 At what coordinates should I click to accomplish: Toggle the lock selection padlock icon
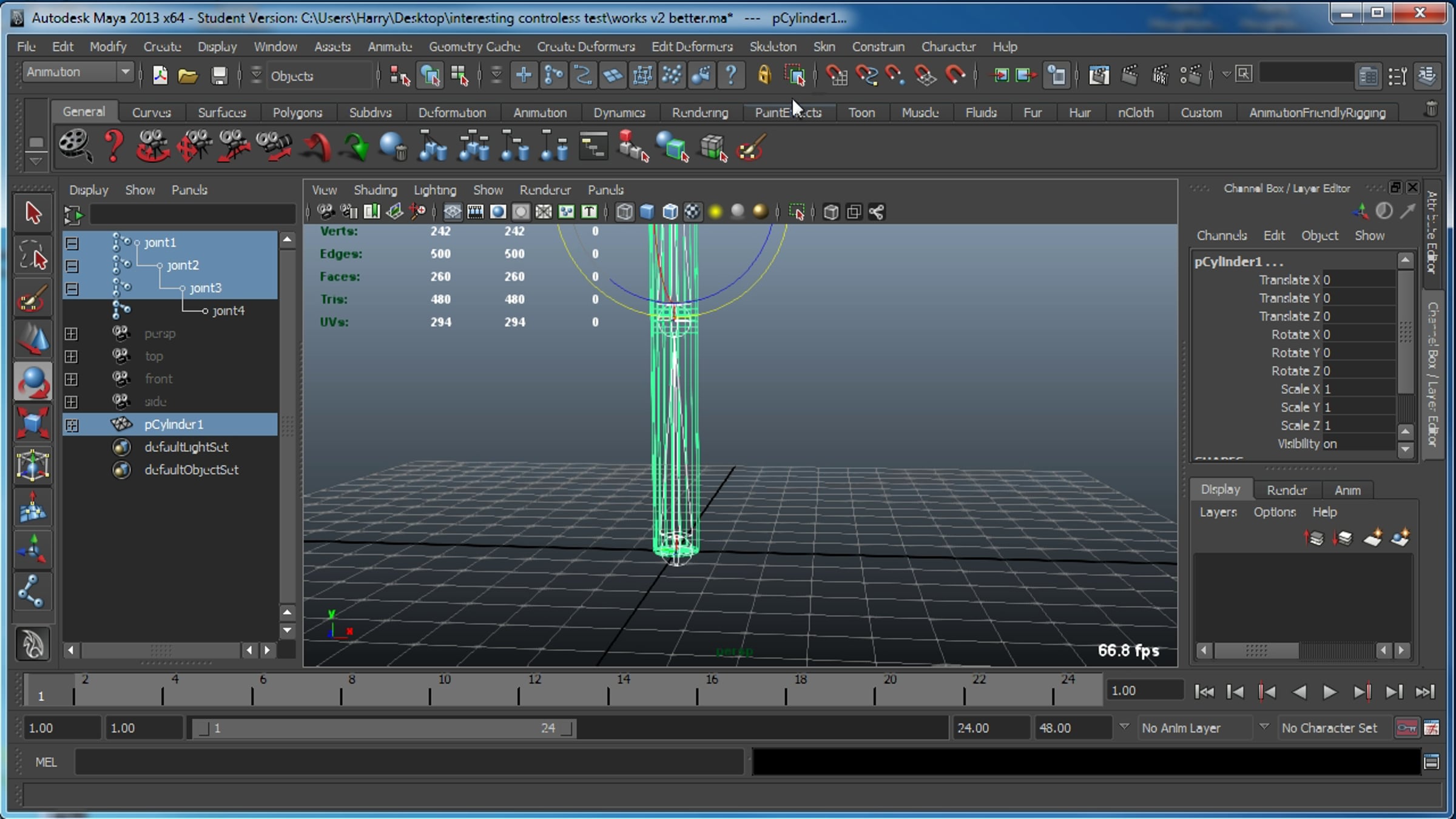pos(764,75)
